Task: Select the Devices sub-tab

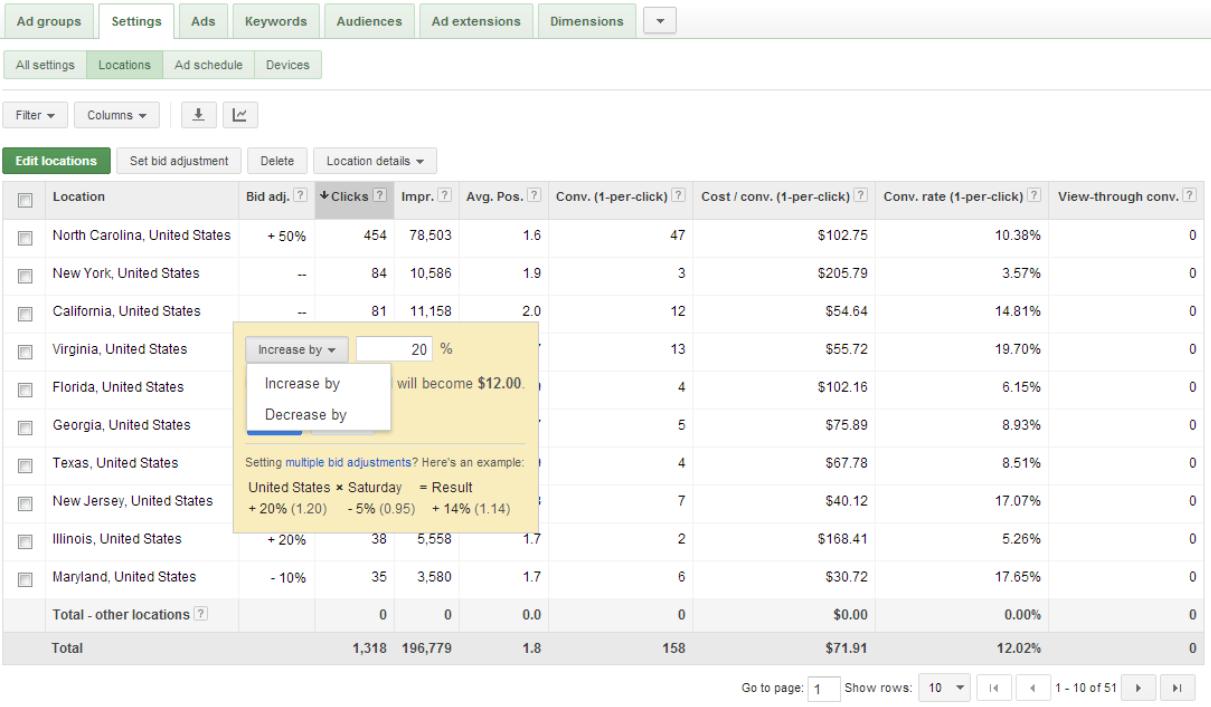Action: point(288,66)
